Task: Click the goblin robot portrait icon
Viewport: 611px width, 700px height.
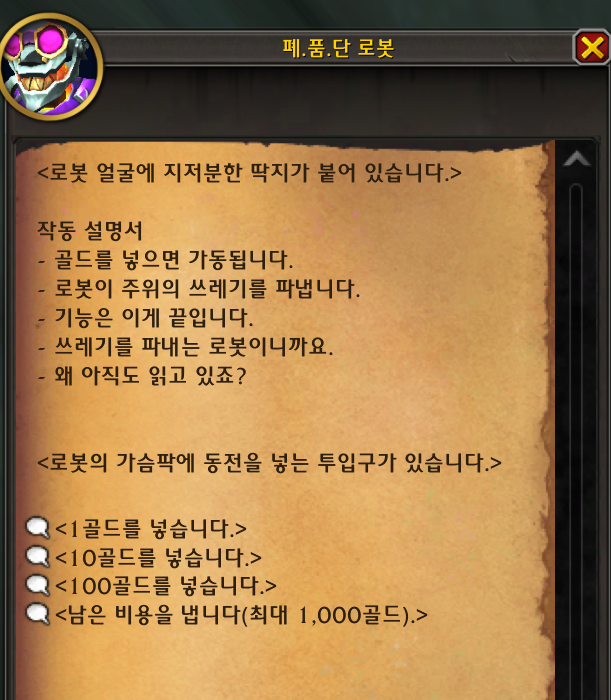Action: [x=51, y=66]
